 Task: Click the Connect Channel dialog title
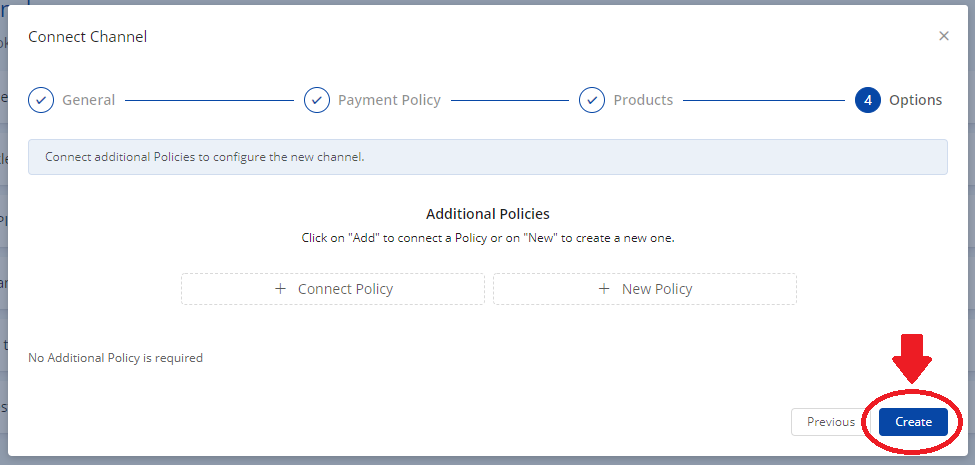pos(87,37)
